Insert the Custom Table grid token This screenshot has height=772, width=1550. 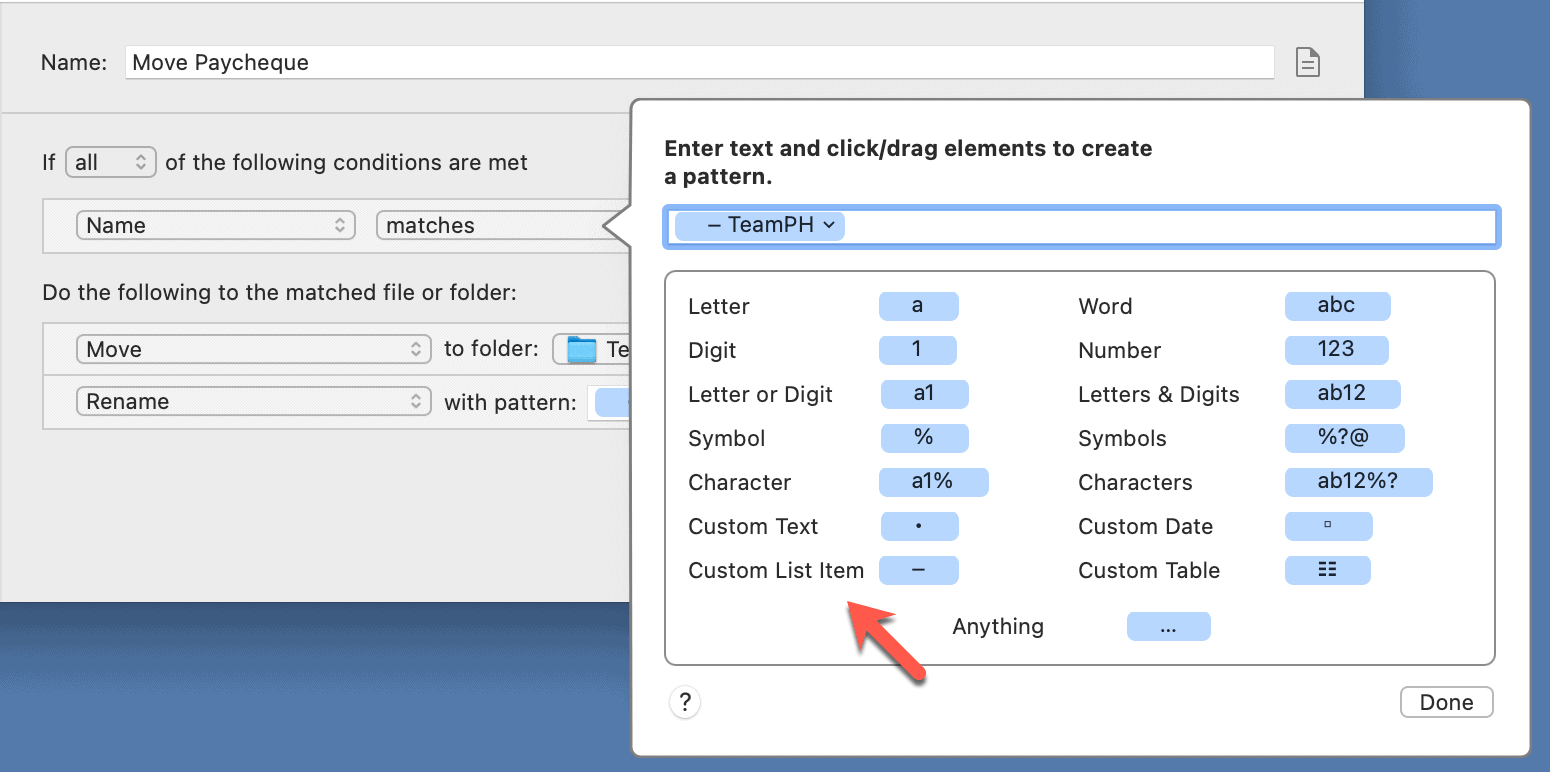tap(1327, 570)
